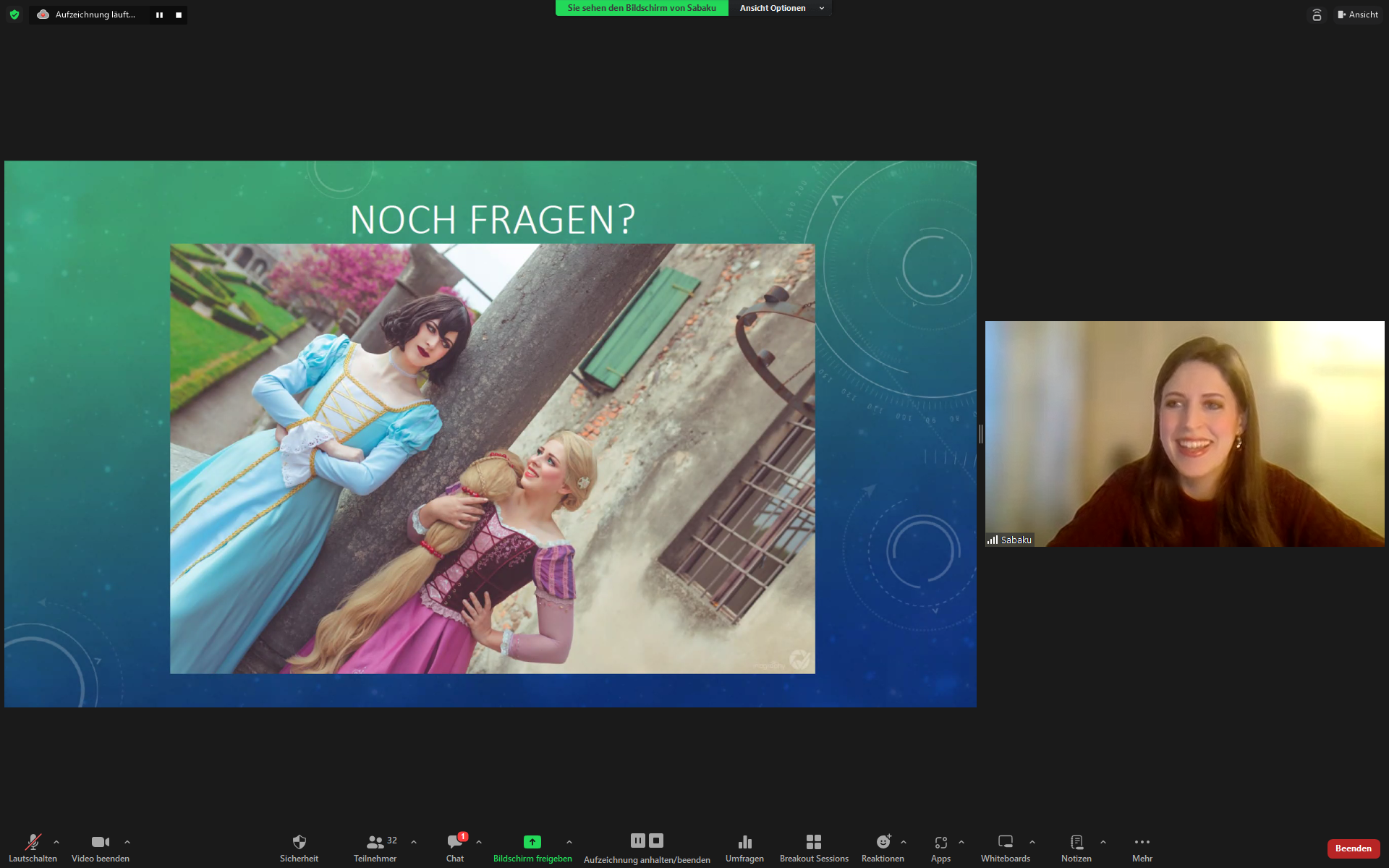Click the red chat notification badge
This screenshot has width=1389, height=868.
[x=463, y=836]
